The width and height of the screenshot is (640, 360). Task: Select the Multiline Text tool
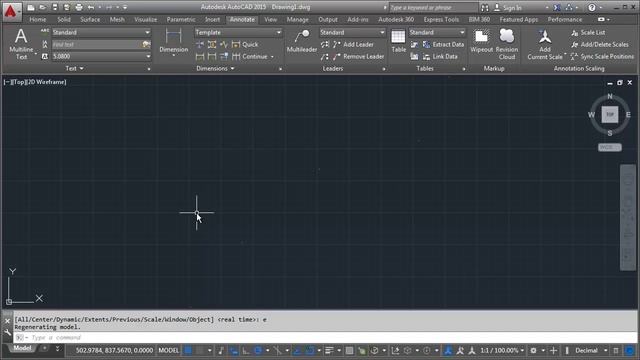(21, 44)
